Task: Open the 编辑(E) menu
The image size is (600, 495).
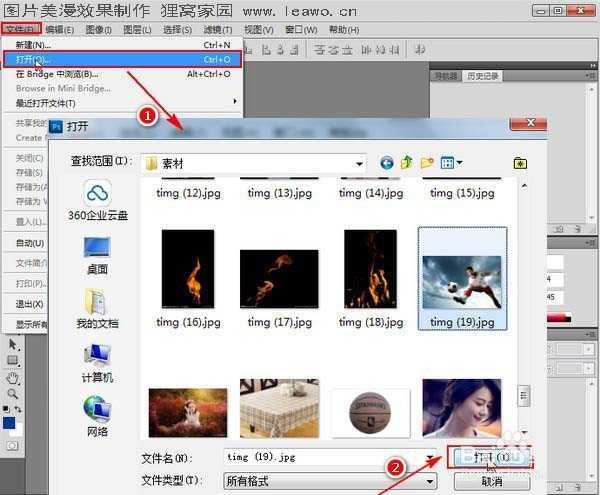Action: click(x=59, y=29)
